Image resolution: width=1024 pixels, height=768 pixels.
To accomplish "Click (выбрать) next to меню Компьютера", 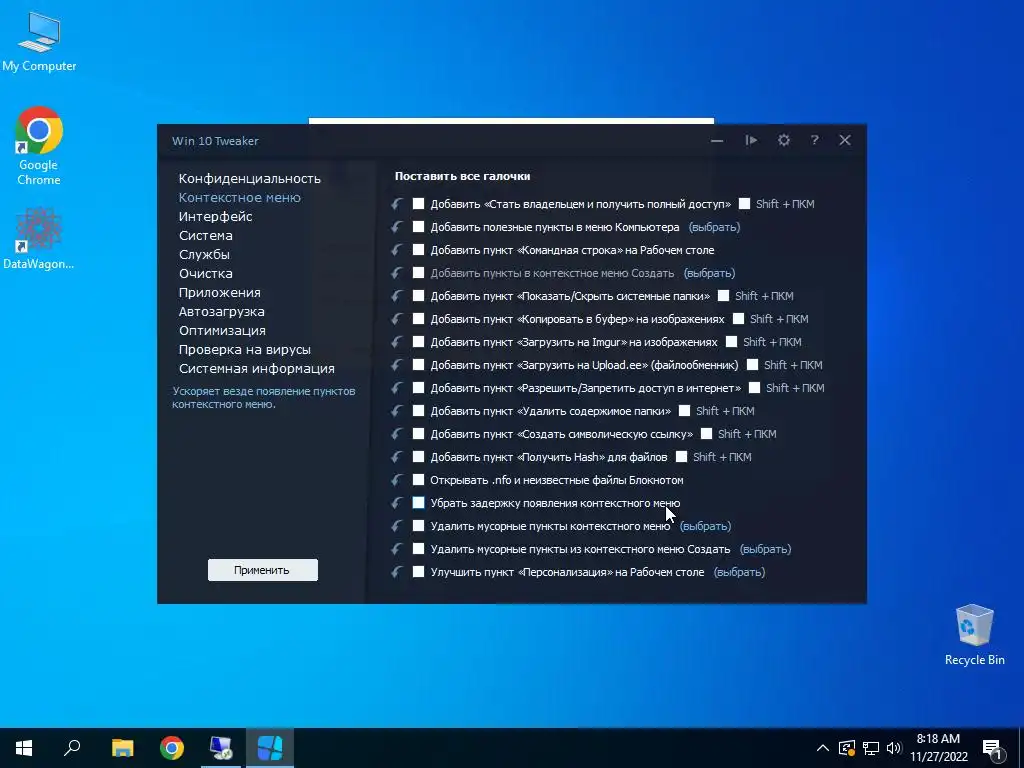I will tap(714, 227).
